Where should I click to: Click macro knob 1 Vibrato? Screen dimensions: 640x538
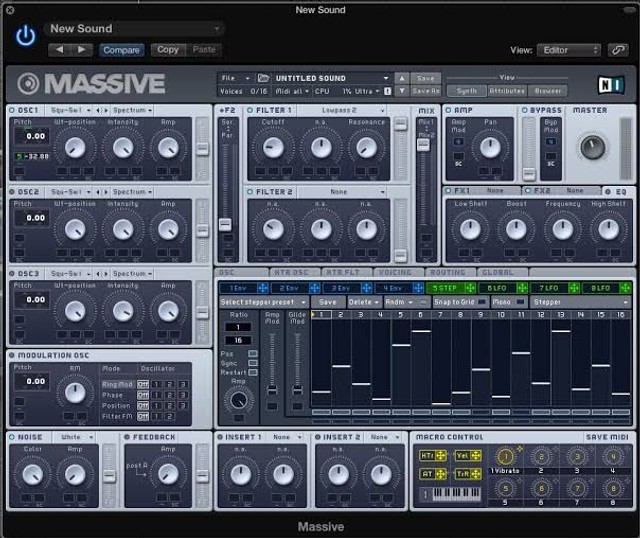tap(505, 456)
